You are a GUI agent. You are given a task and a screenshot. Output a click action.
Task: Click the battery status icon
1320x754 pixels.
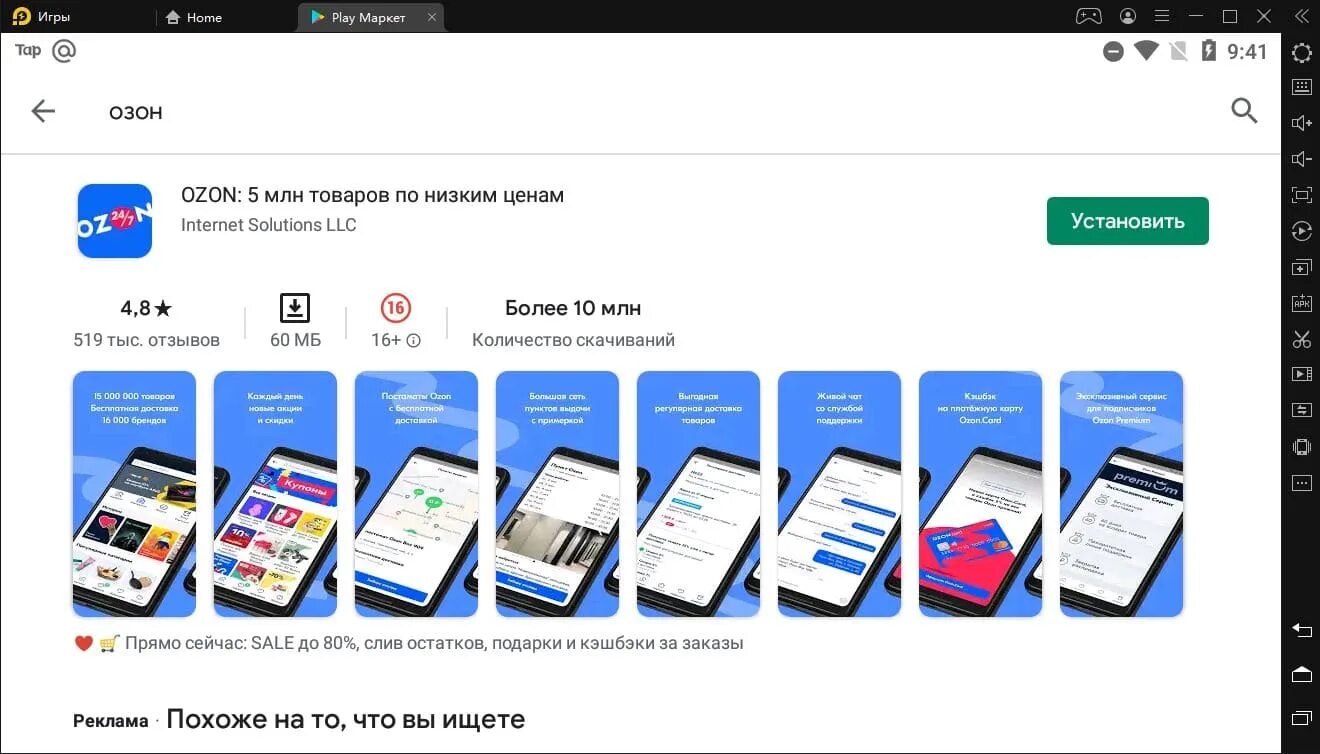pyautogui.click(x=1208, y=51)
